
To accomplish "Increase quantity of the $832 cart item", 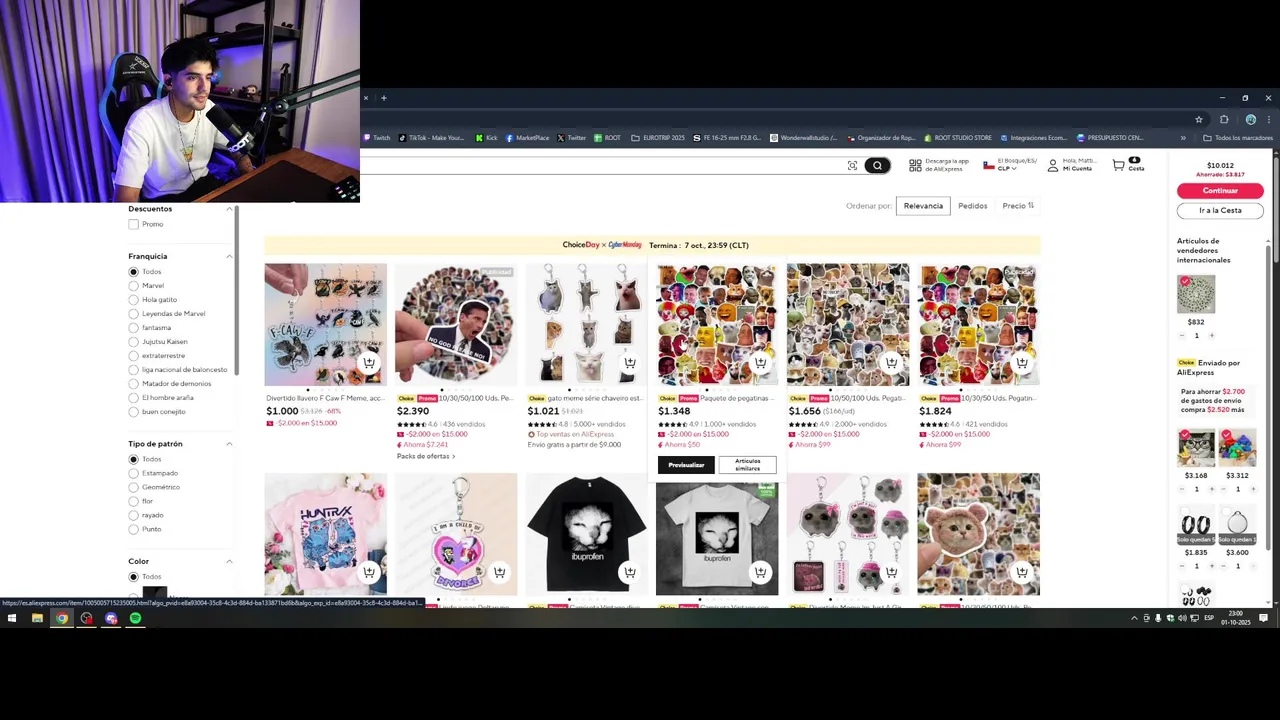I will pyautogui.click(x=1213, y=336).
